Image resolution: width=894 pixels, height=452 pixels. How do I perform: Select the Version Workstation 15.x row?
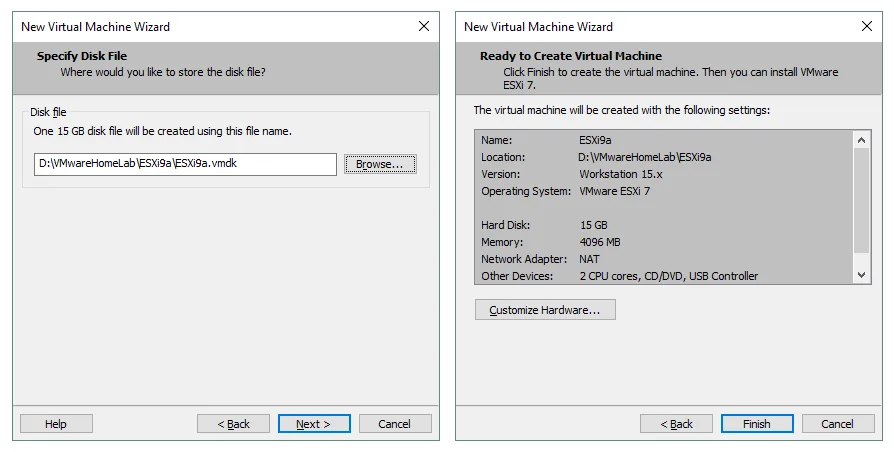coord(664,174)
